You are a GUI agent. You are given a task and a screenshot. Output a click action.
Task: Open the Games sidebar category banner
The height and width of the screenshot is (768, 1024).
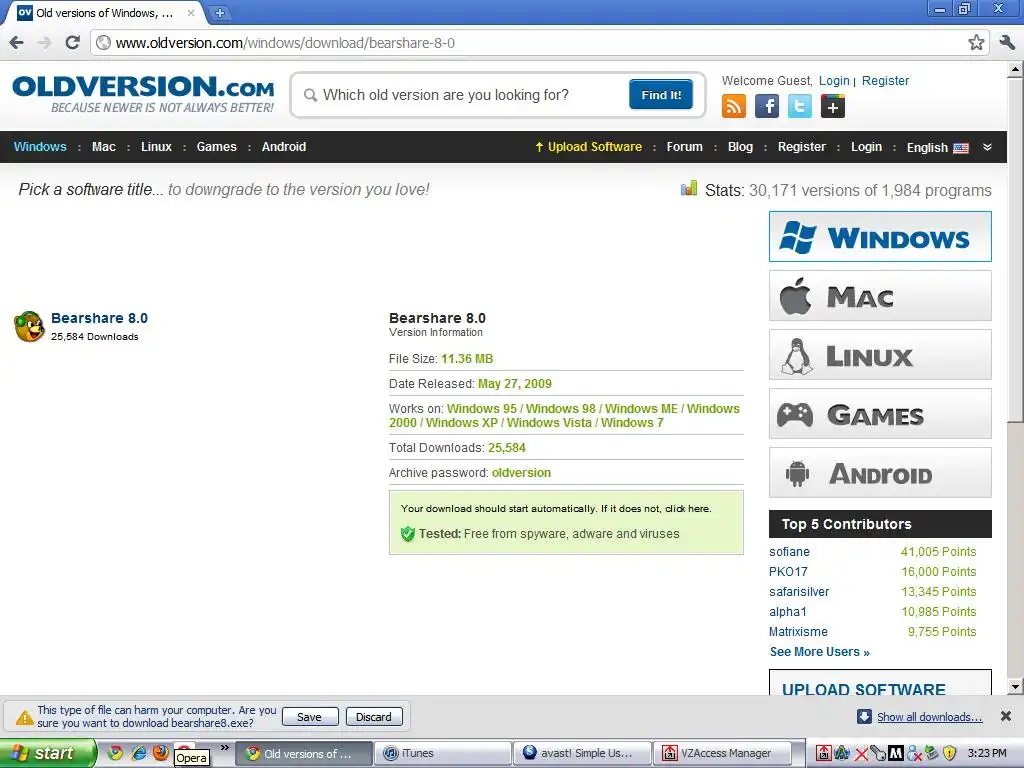(880, 414)
